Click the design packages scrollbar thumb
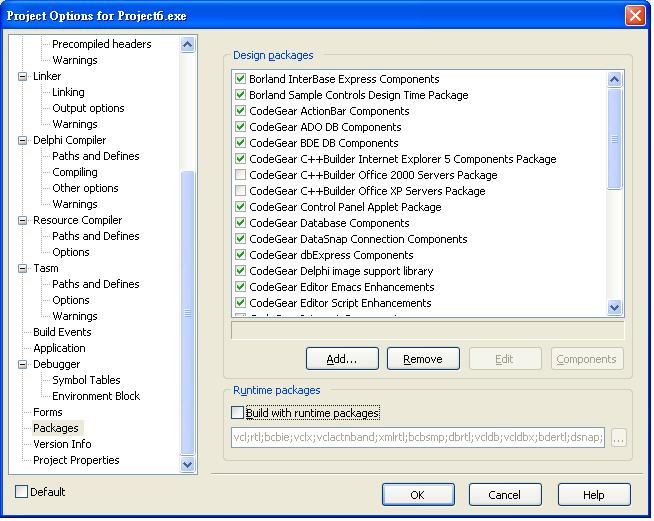The width and height of the screenshot is (654, 521). [x=615, y=139]
